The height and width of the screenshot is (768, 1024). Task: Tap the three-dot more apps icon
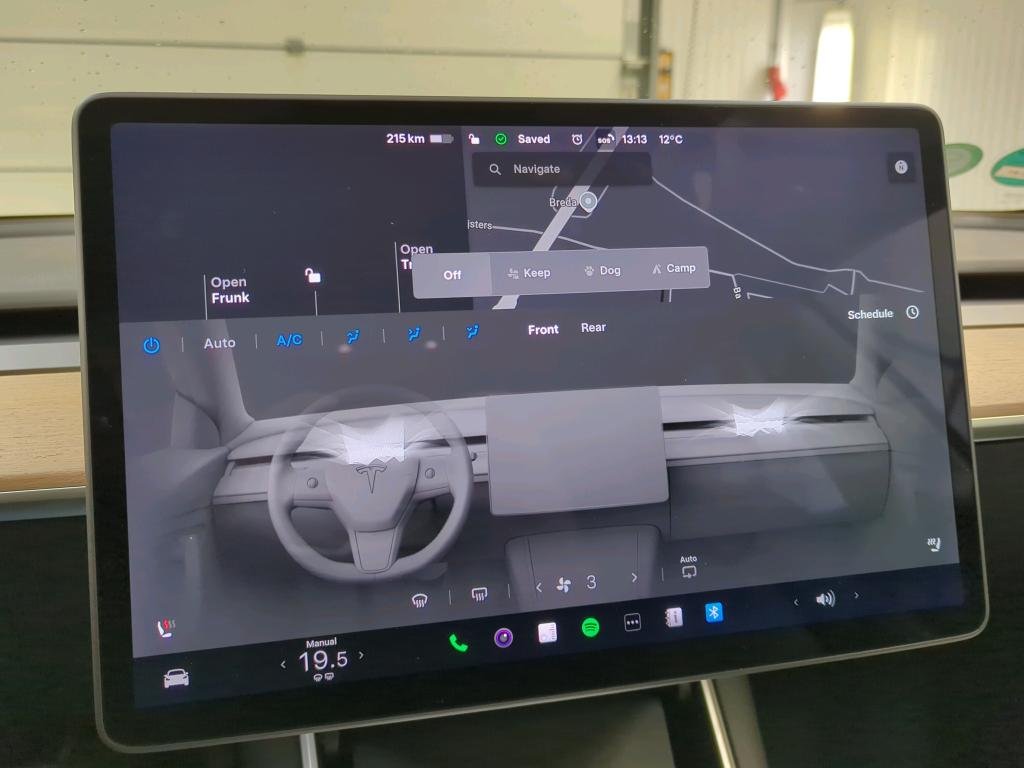pos(632,622)
